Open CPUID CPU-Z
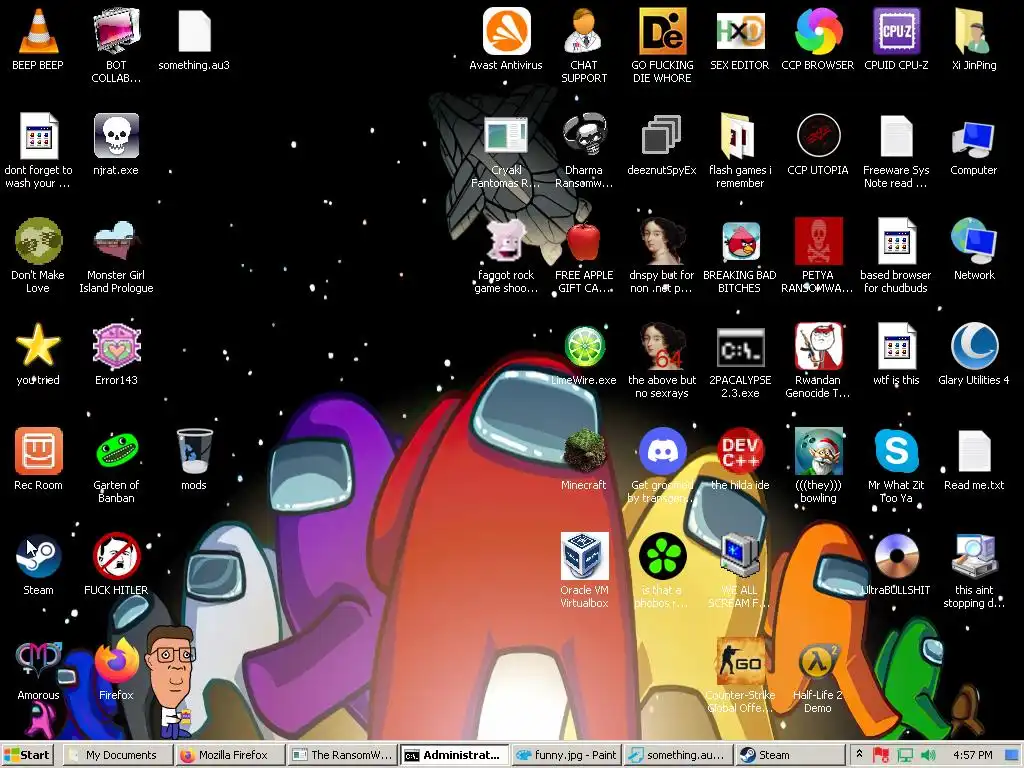 (x=896, y=31)
